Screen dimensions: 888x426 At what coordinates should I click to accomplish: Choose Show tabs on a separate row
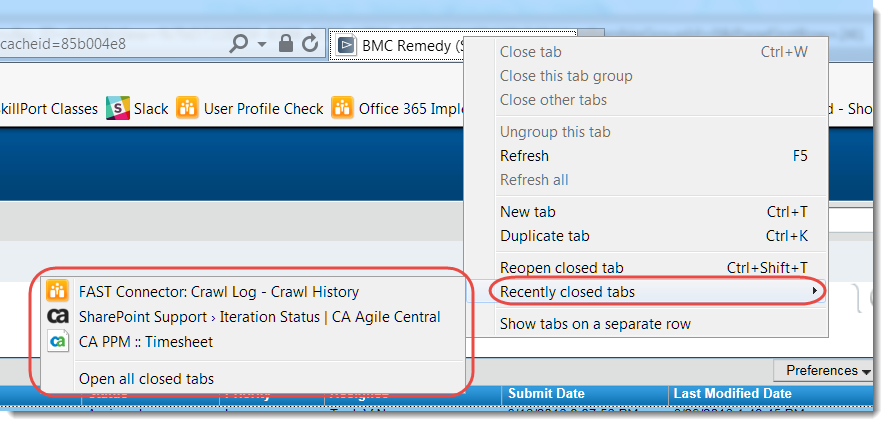595,324
